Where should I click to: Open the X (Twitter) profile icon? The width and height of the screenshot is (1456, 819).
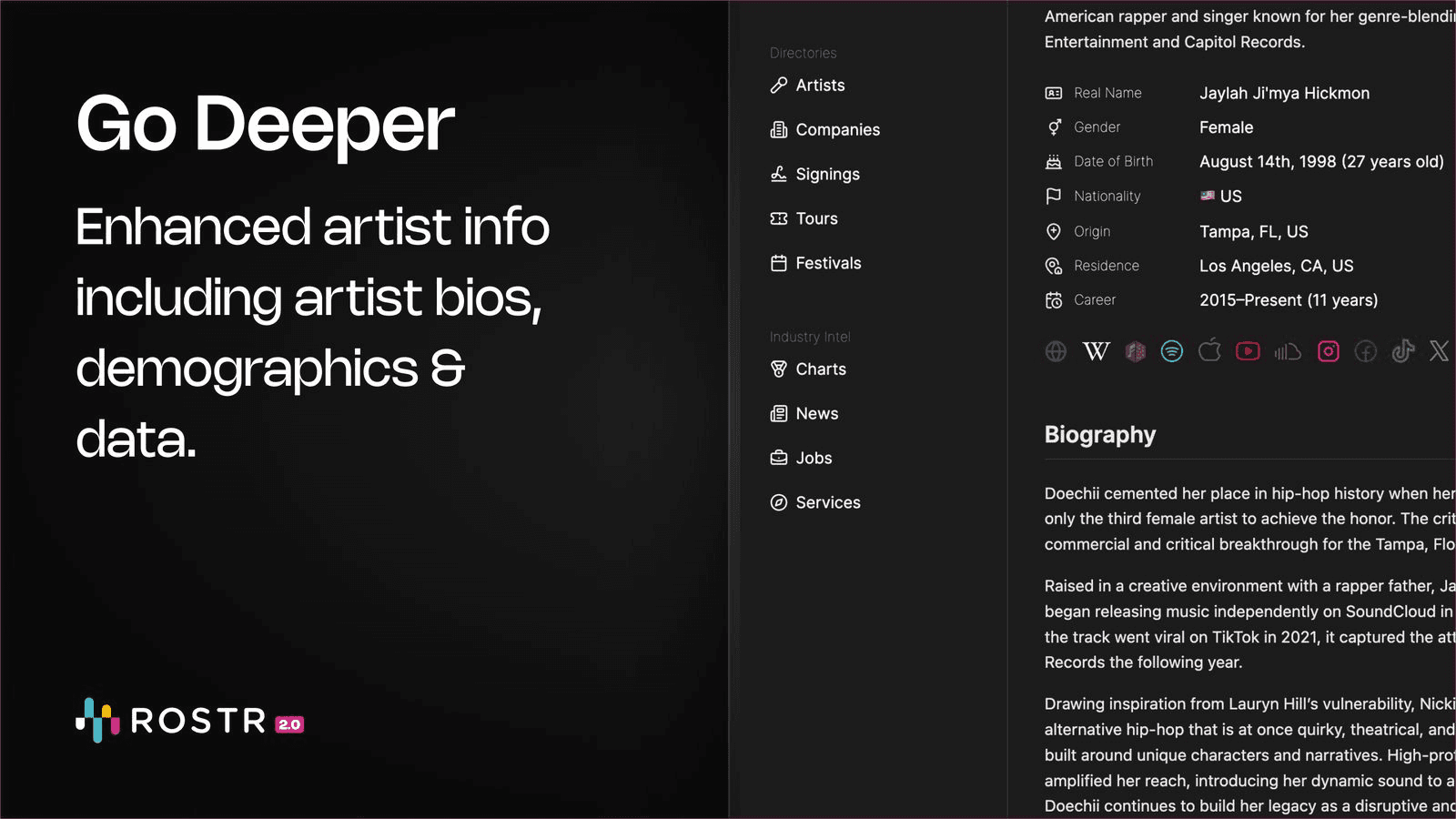[x=1439, y=351]
